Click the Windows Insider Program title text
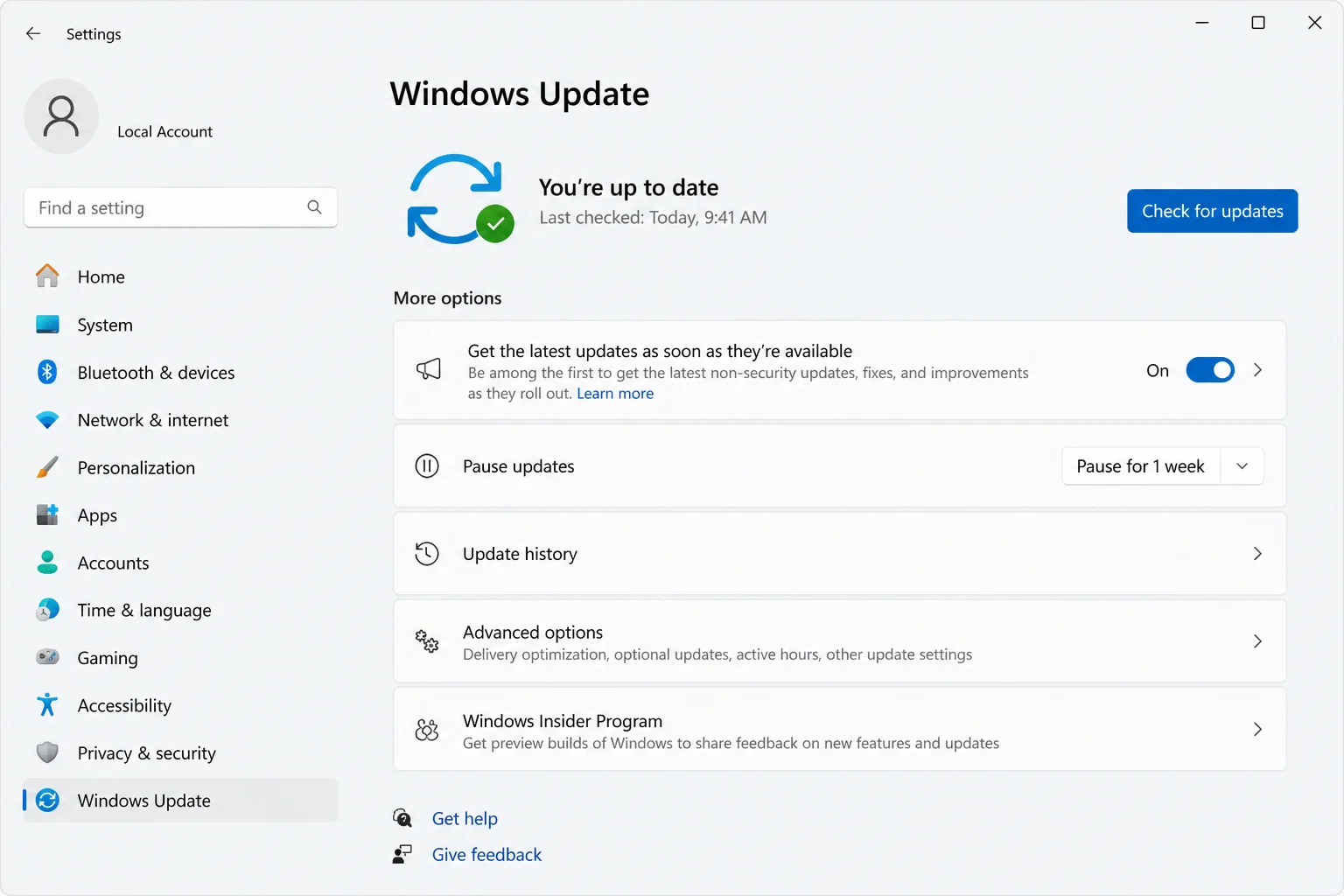This screenshot has width=1344, height=896. click(x=563, y=720)
